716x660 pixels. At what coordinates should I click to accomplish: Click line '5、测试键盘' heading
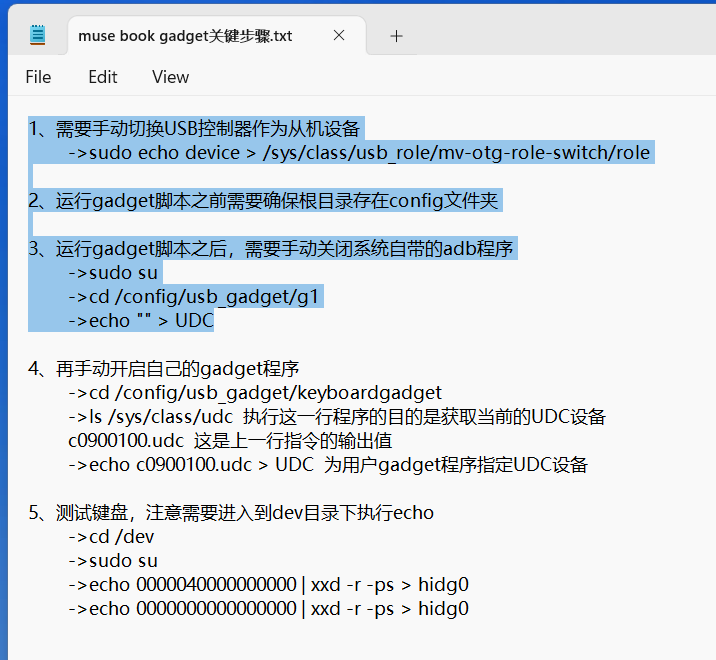tap(231, 512)
